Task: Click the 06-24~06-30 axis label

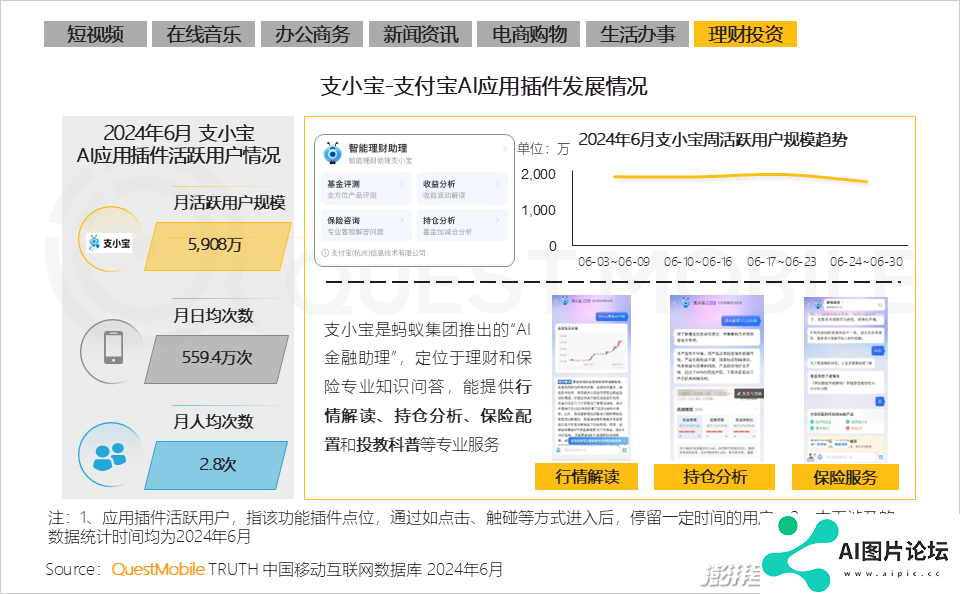Action: (866, 261)
